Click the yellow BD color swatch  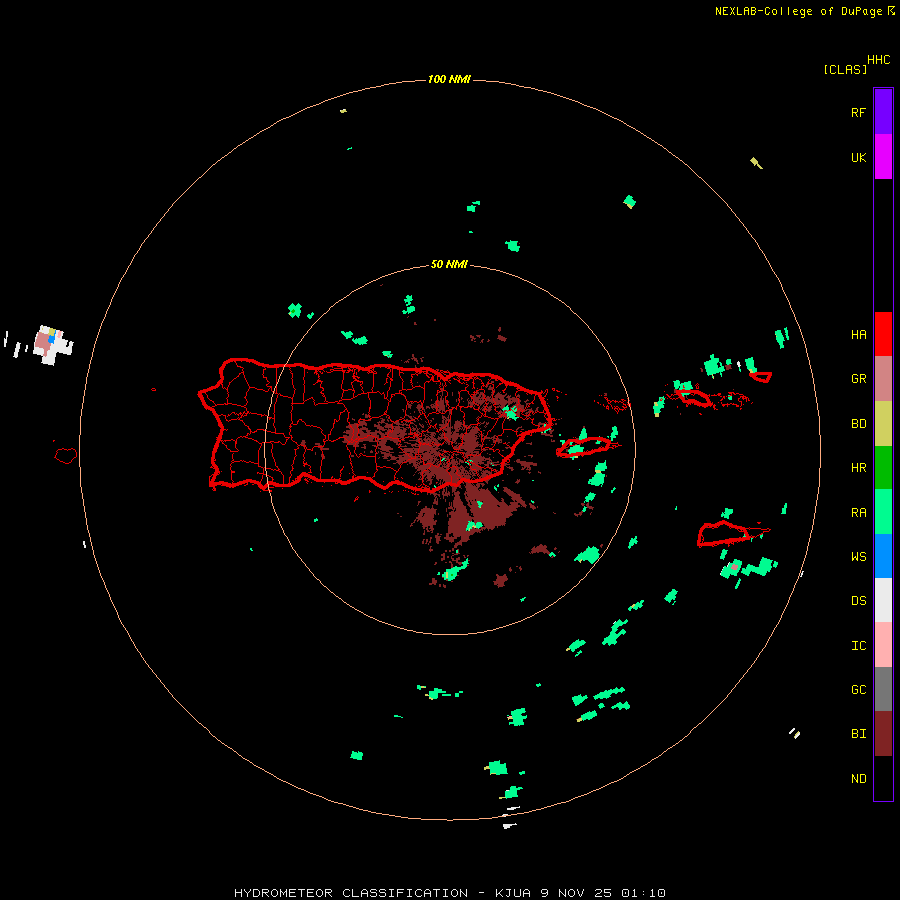click(883, 424)
